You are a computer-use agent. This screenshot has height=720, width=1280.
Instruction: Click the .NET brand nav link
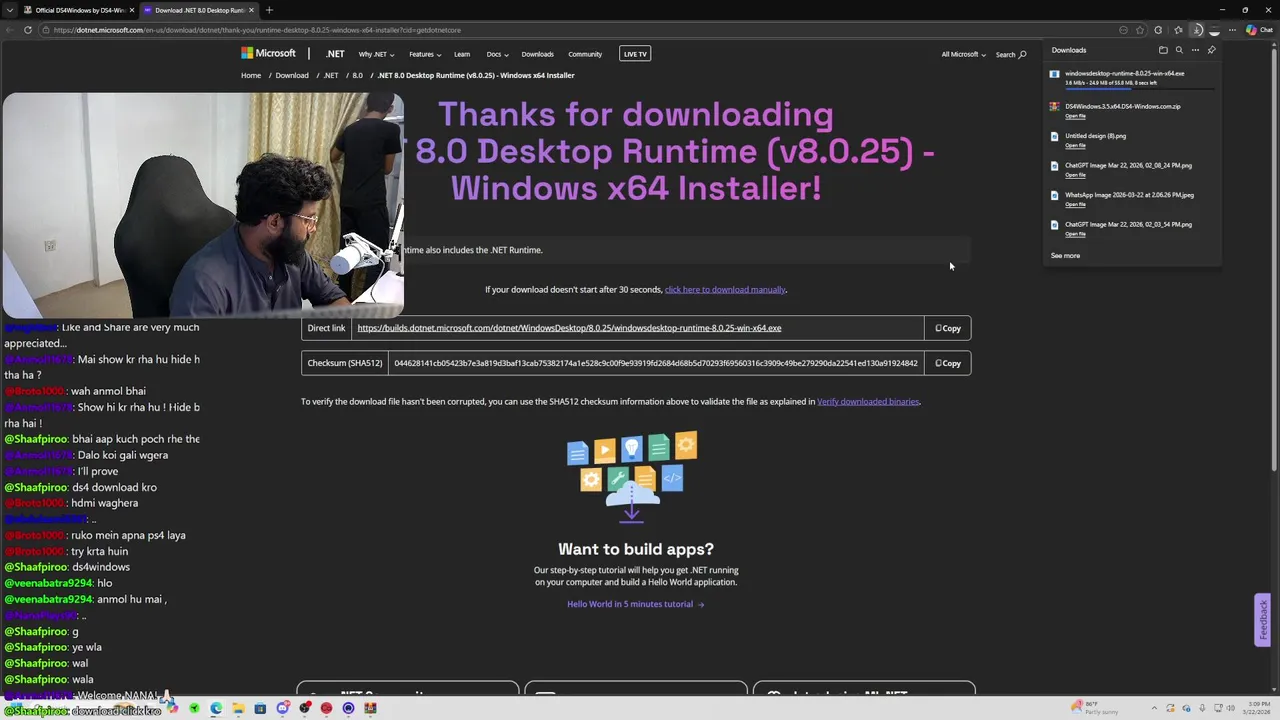(335, 54)
